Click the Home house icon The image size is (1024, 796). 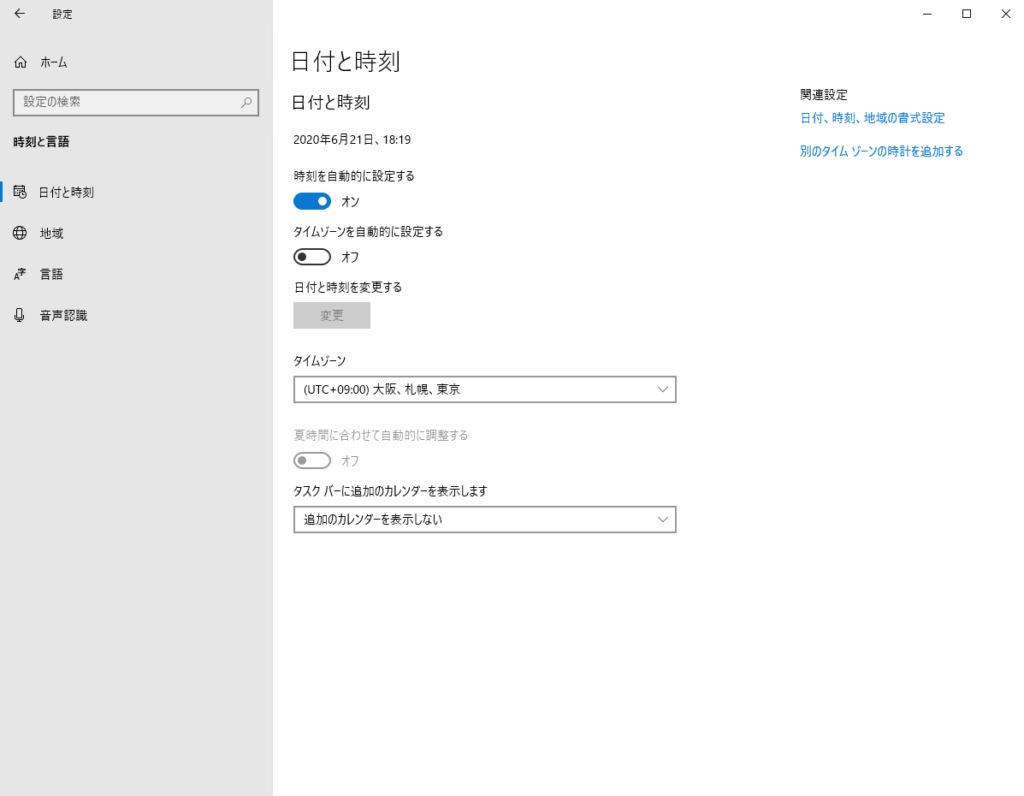tap(20, 62)
